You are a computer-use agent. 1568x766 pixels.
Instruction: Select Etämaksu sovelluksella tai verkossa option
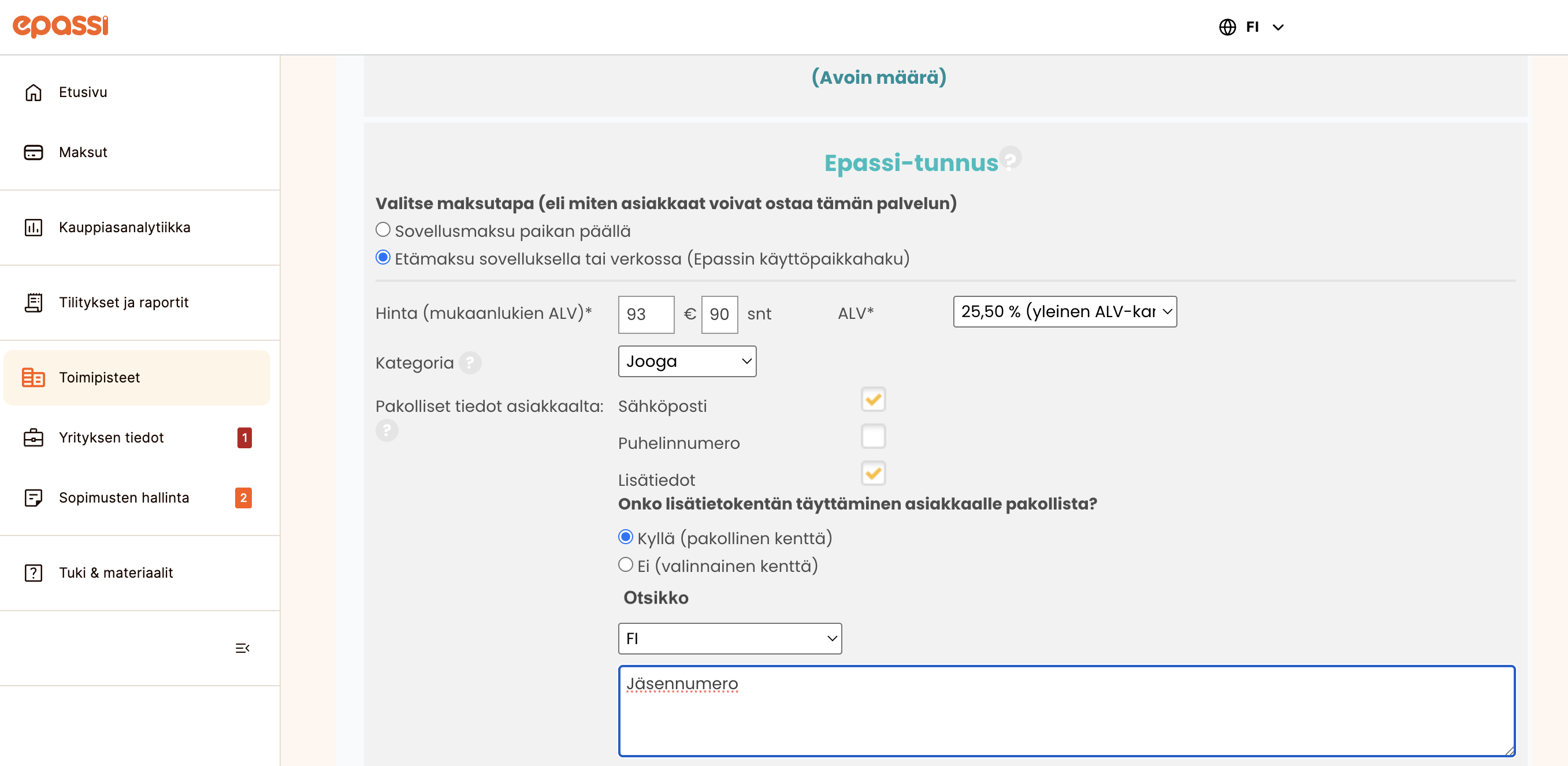coord(383,258)
